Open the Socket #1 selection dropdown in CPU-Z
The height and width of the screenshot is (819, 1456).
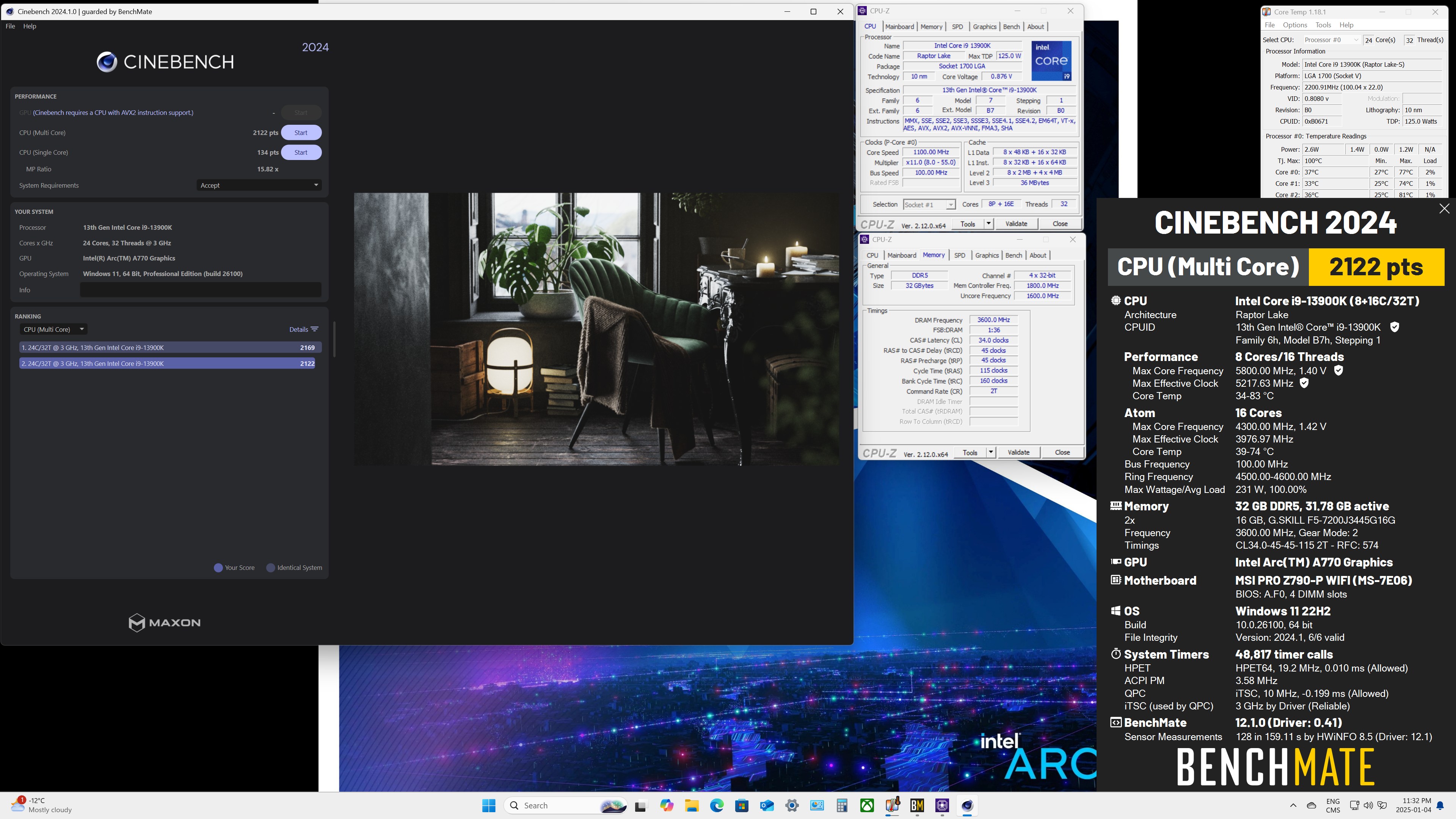pos(929,205)
